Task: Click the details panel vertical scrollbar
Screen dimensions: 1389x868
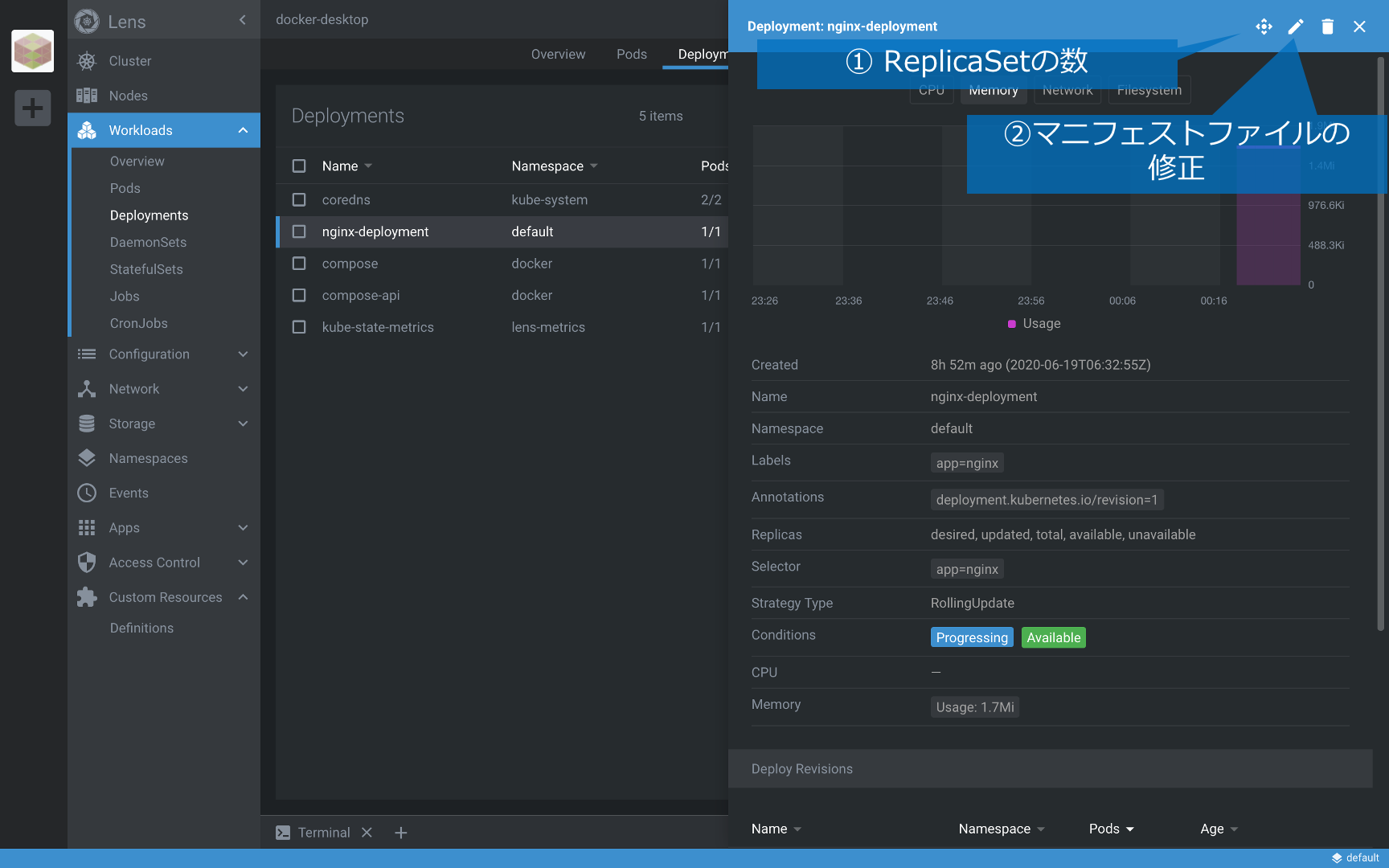Action: [1381, 343]
